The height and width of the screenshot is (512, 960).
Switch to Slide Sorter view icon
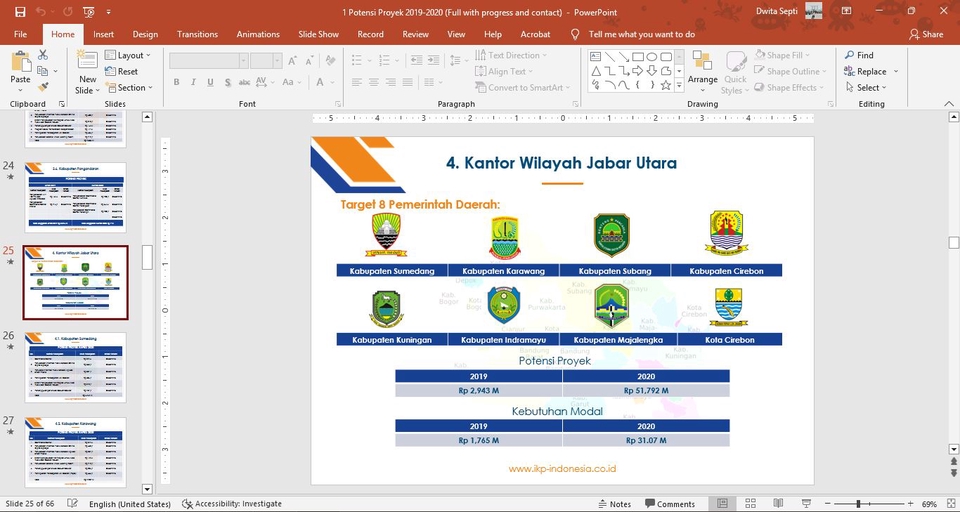tap(751, 503)
